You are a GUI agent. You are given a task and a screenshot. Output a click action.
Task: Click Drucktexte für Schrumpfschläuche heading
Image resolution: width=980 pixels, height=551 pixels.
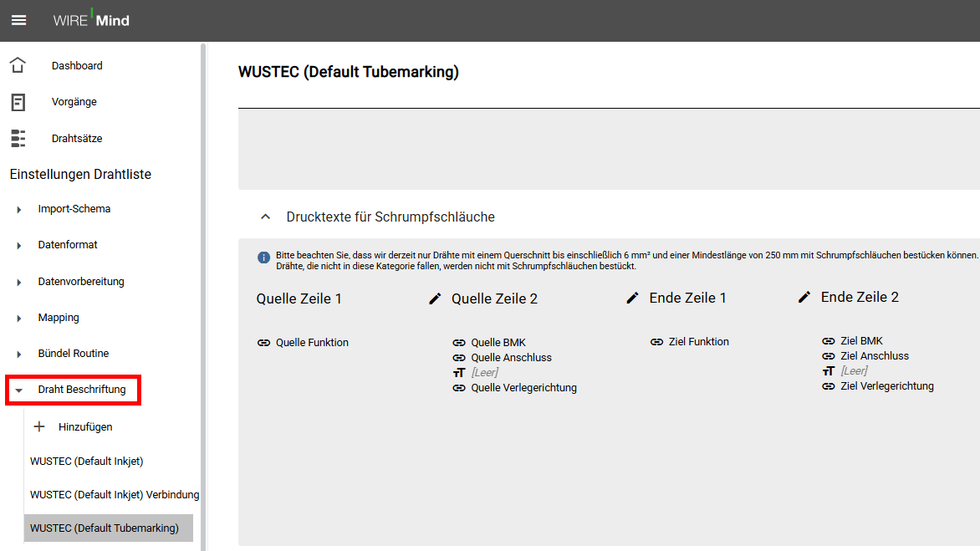tap(390, 217)
